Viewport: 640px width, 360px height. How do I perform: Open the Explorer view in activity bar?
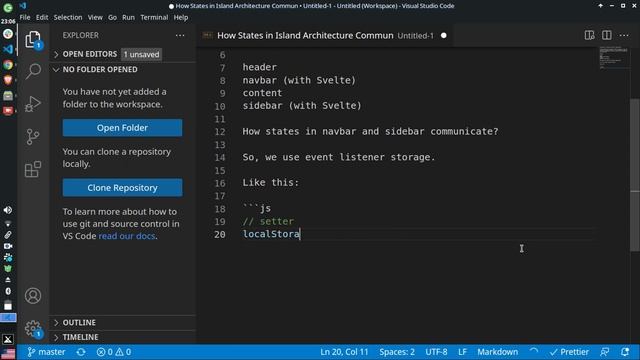click(33, 40)
